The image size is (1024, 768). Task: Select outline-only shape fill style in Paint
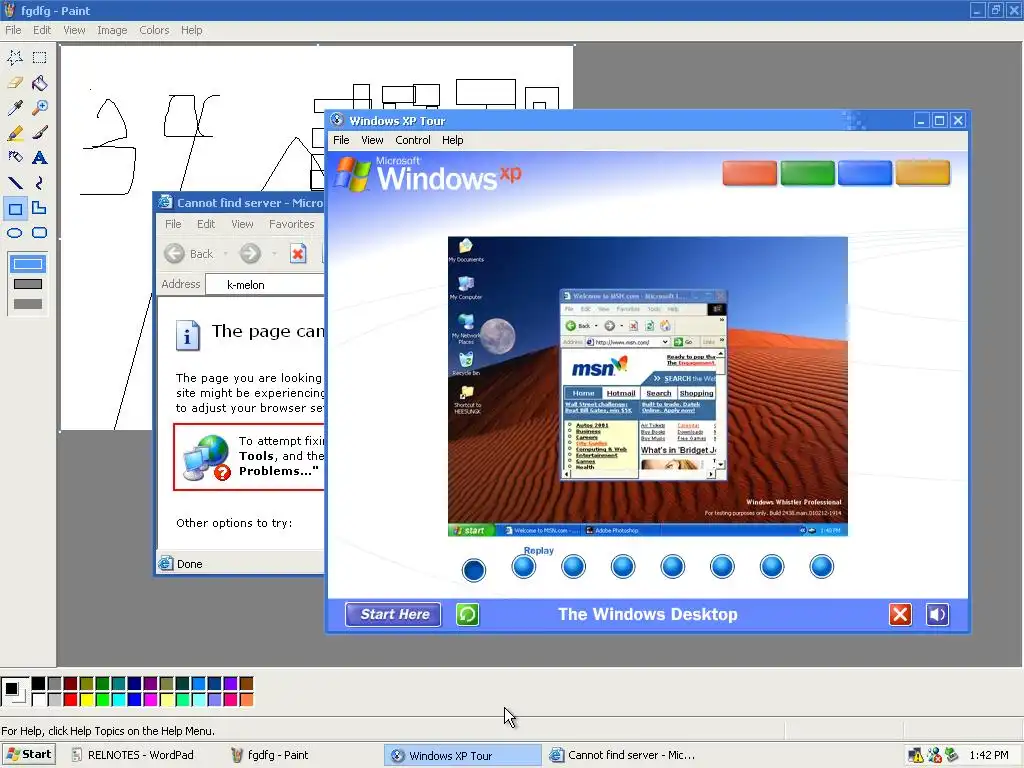27,264
